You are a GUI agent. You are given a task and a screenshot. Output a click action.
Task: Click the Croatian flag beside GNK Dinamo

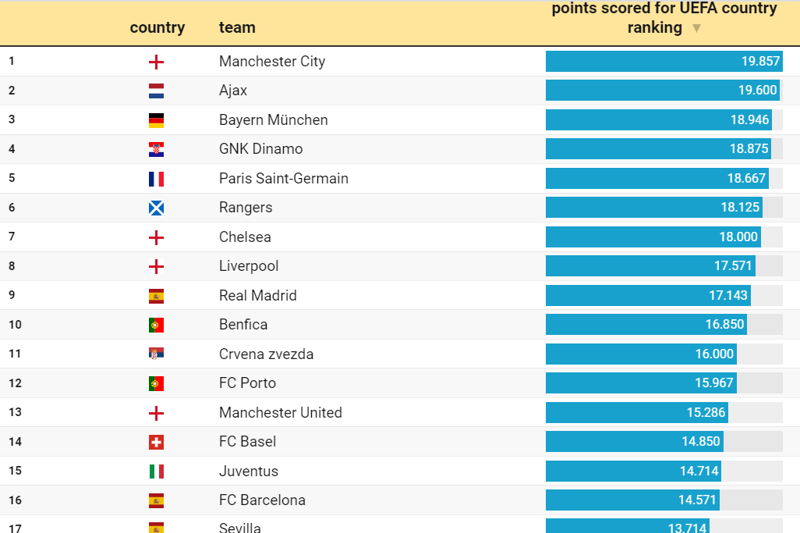156,150
